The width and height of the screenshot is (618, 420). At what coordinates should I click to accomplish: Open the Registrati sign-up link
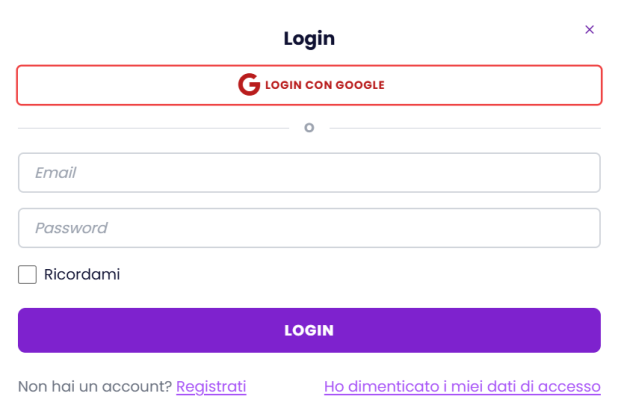[211, 386]
